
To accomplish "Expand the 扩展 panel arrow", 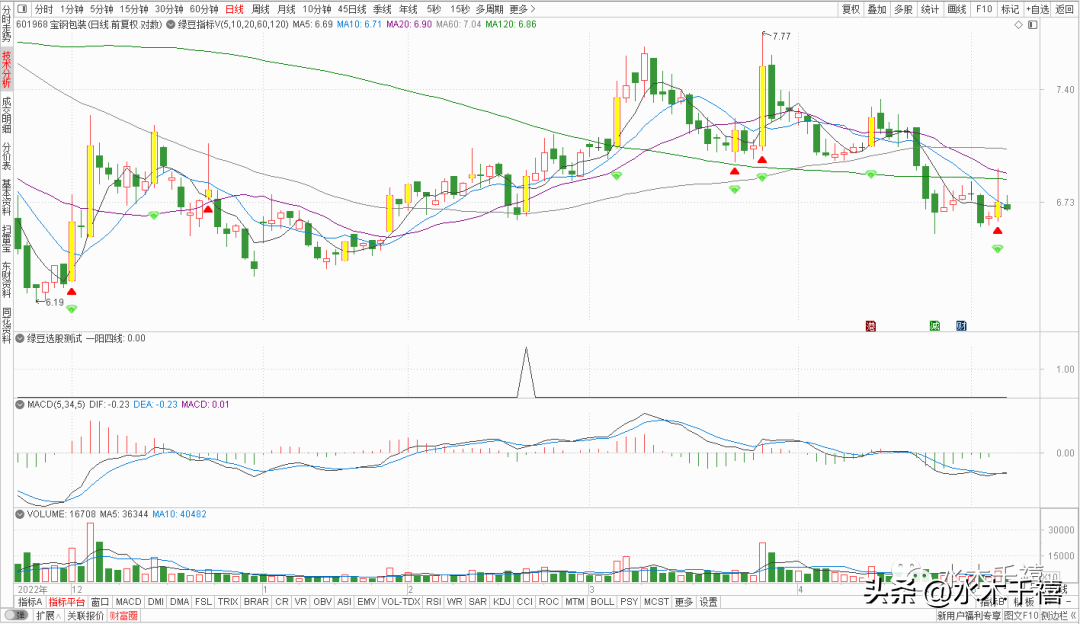I will pyautogui.click(x=60, y=615).
